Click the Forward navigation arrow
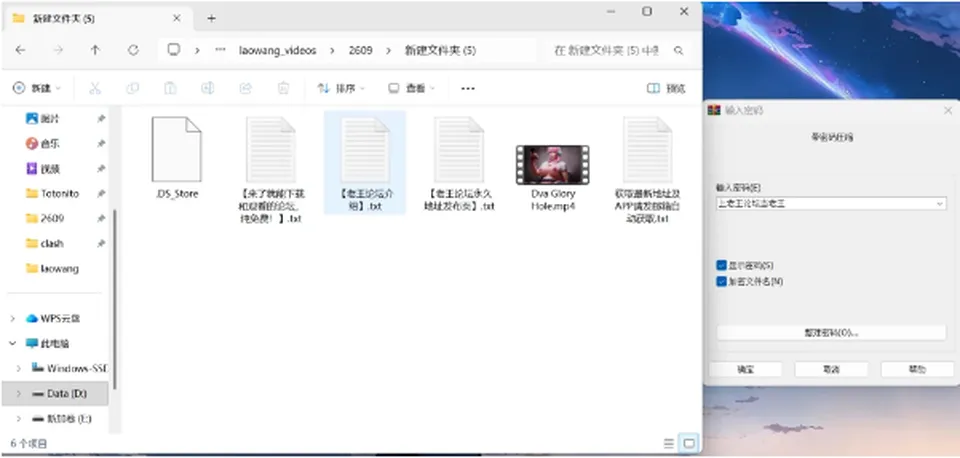This screenshot has width=960, height=458. (x=58, y=50)
